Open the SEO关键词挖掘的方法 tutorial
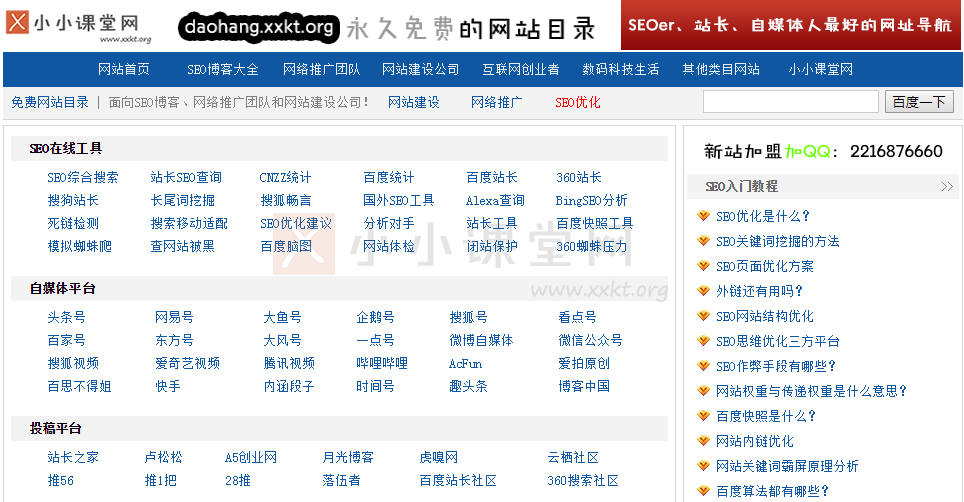The width and height of the screenshot is (964, 502). (778, 241)
